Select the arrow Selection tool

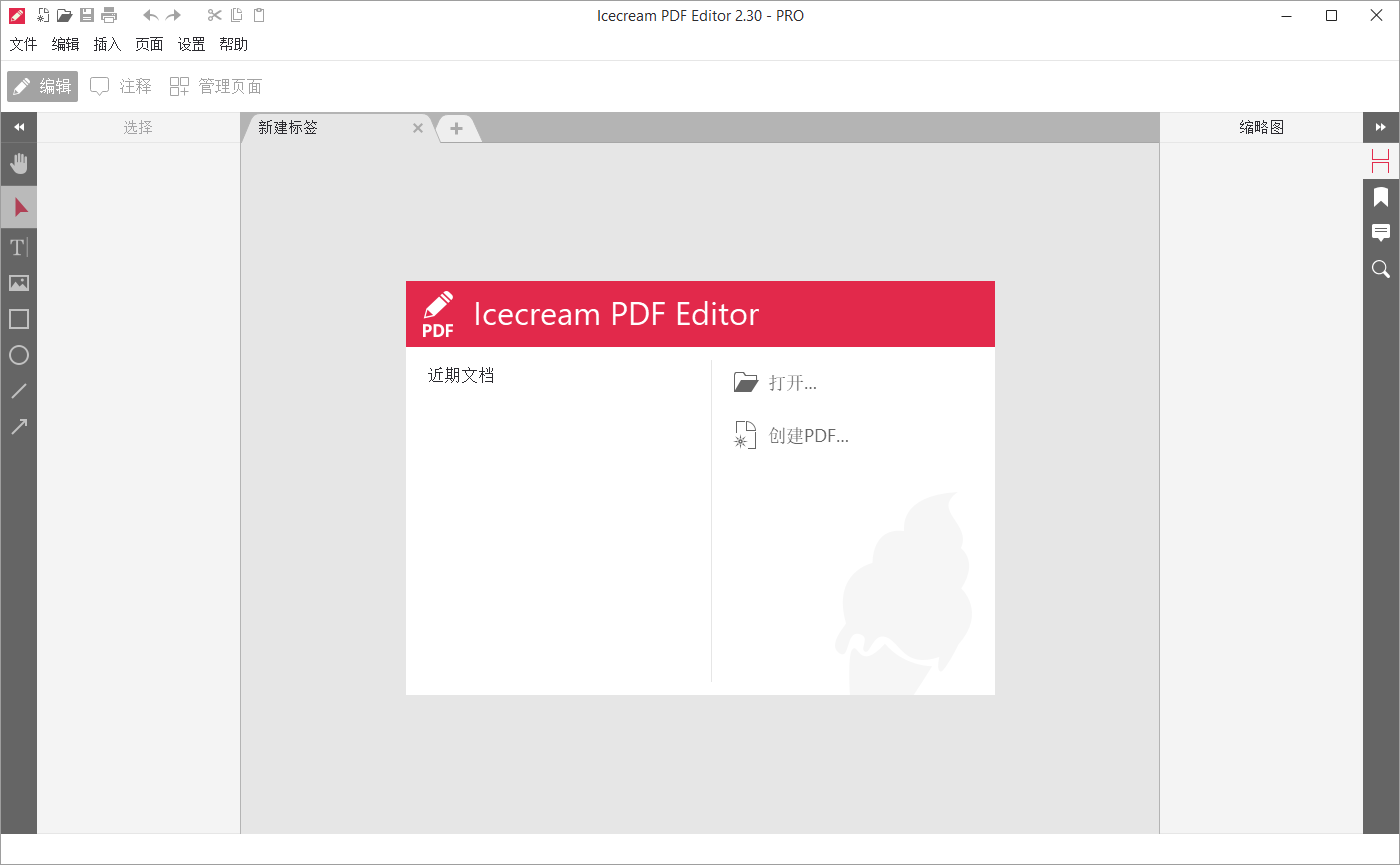(x=19, y=207)
